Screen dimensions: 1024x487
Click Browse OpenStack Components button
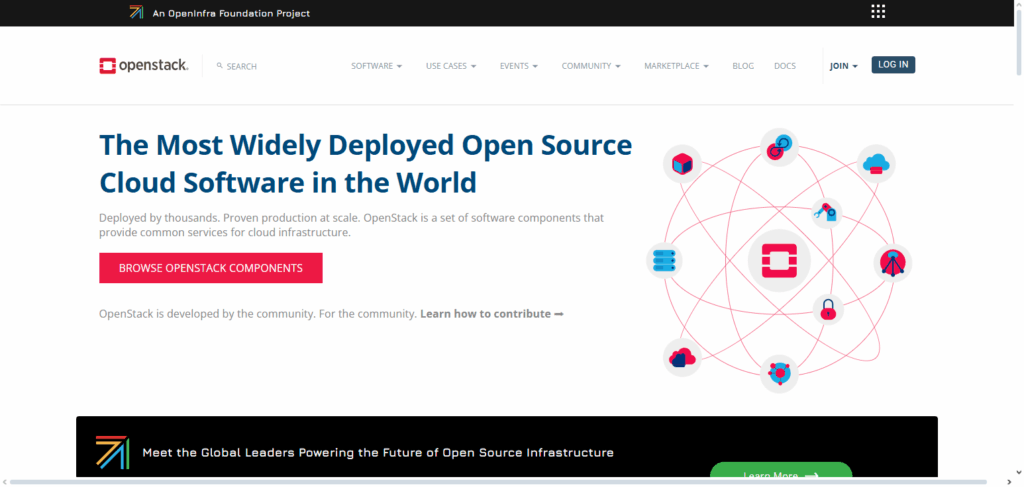pyautogui.click(x=210, y=268)
